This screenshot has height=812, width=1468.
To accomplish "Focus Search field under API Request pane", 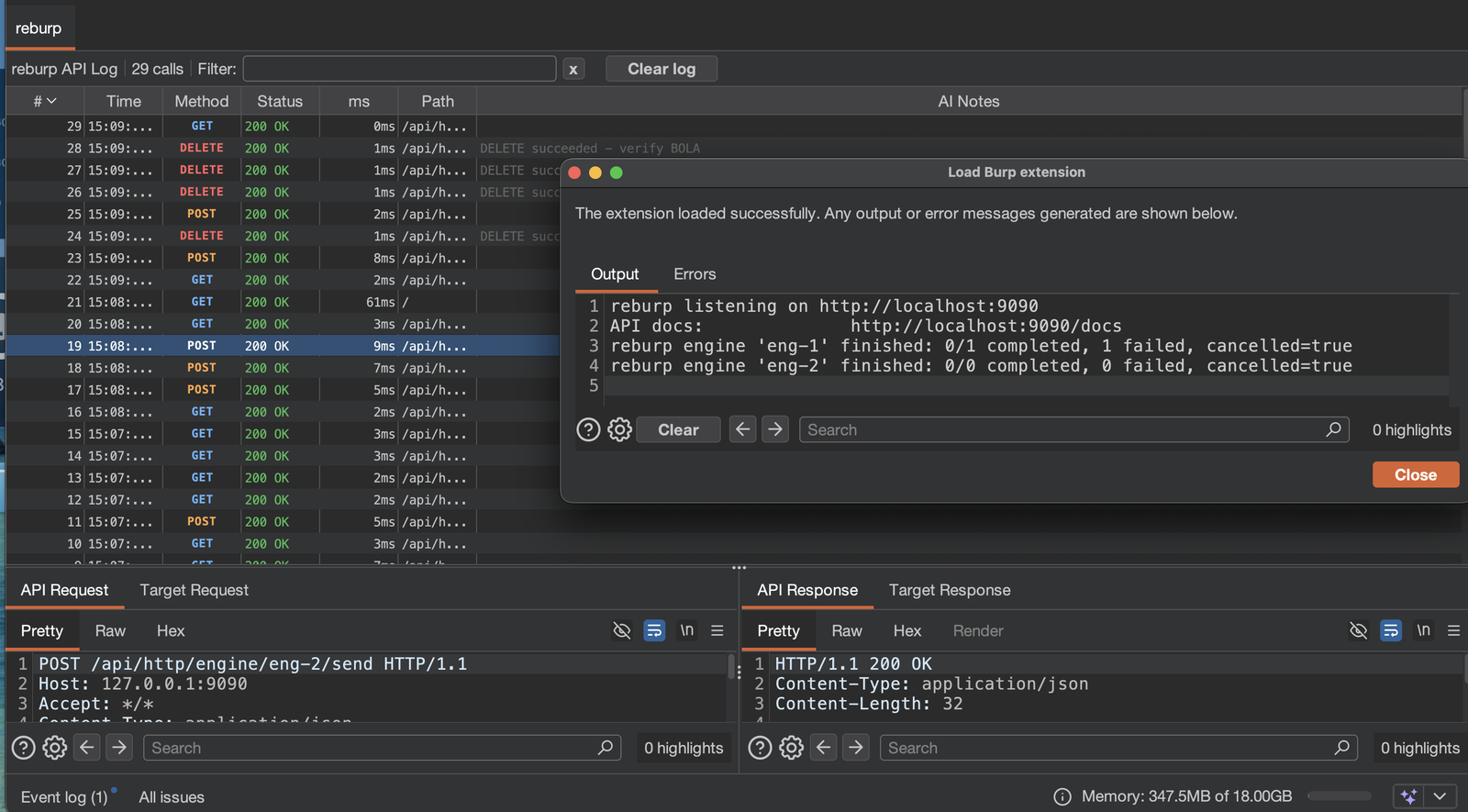I will 382,748.
